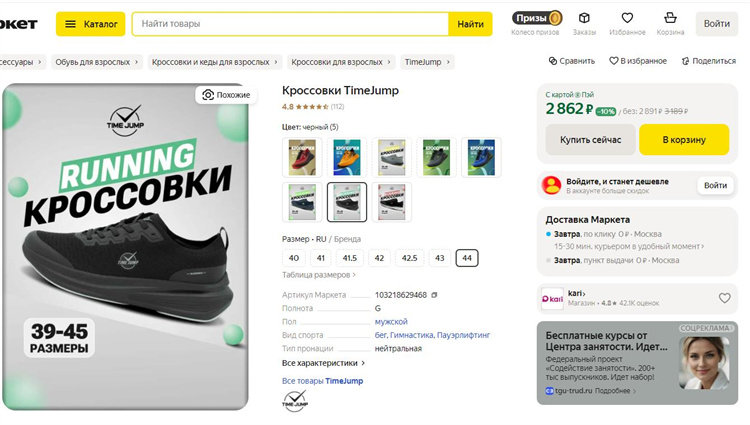Expand Все характеристики
The height and width of the screenshot is (425, 750).
tap(323, 363)
